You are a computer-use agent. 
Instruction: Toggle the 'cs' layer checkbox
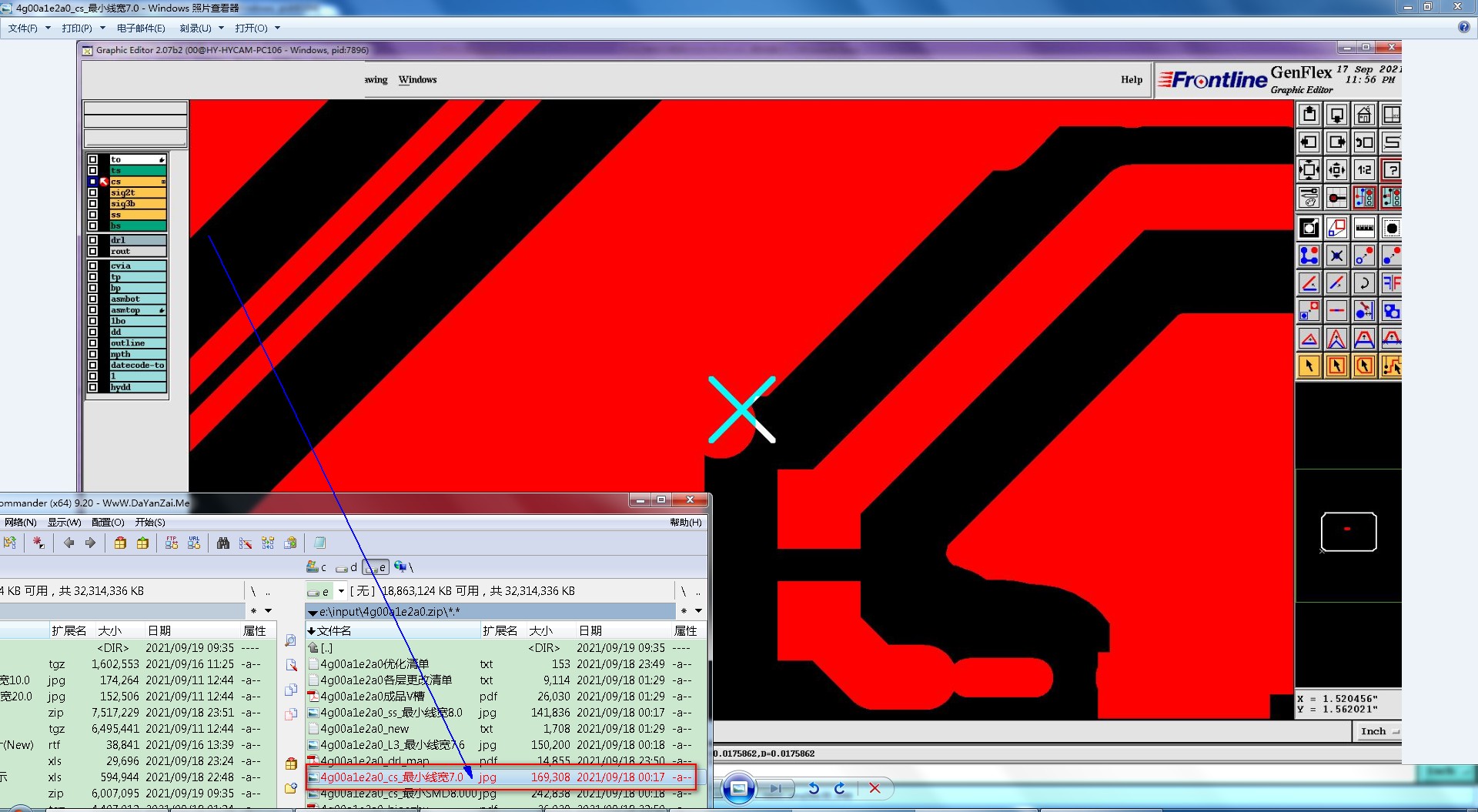93,182
